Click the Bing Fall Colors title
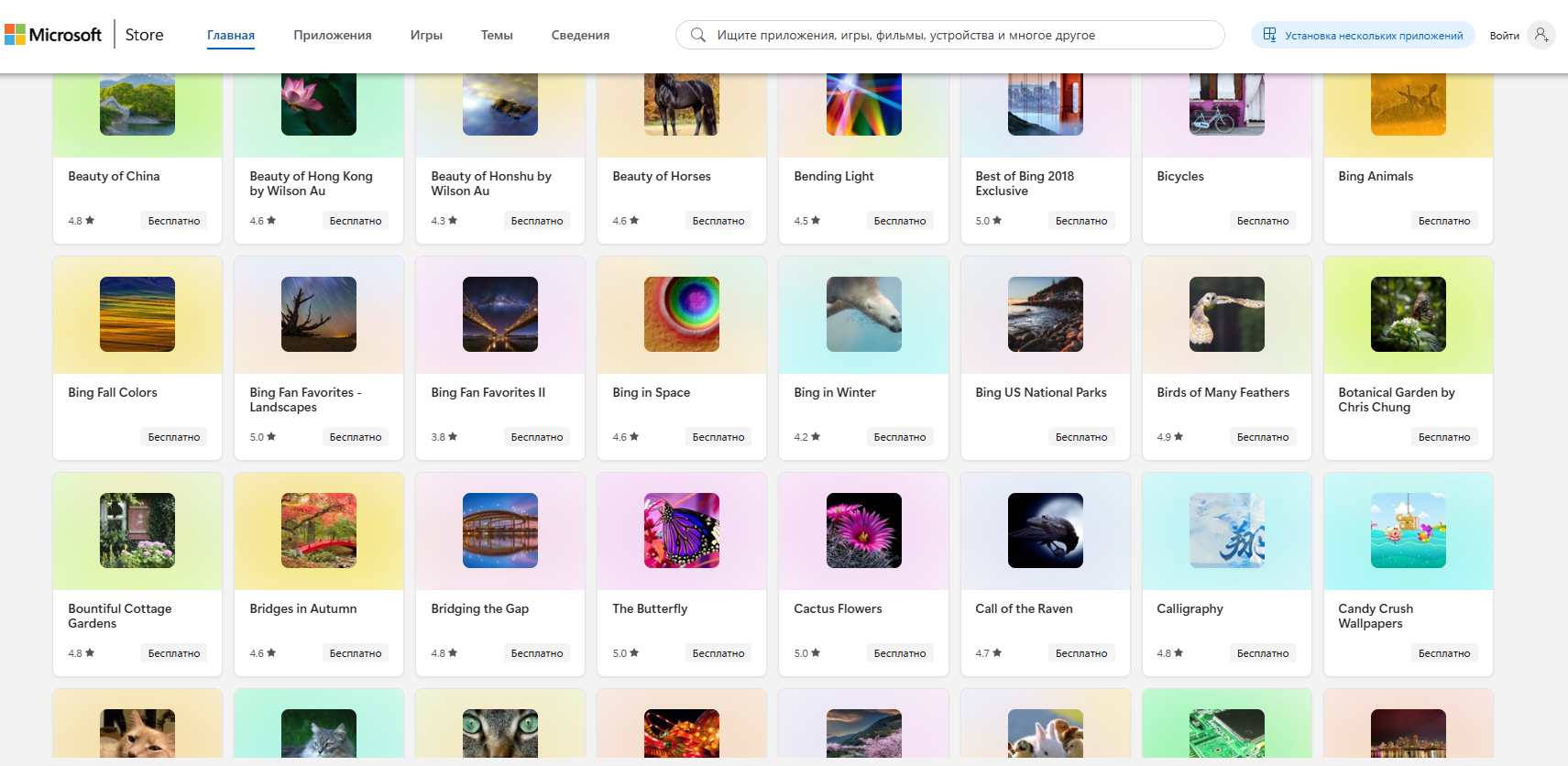 tap(113, 392)
